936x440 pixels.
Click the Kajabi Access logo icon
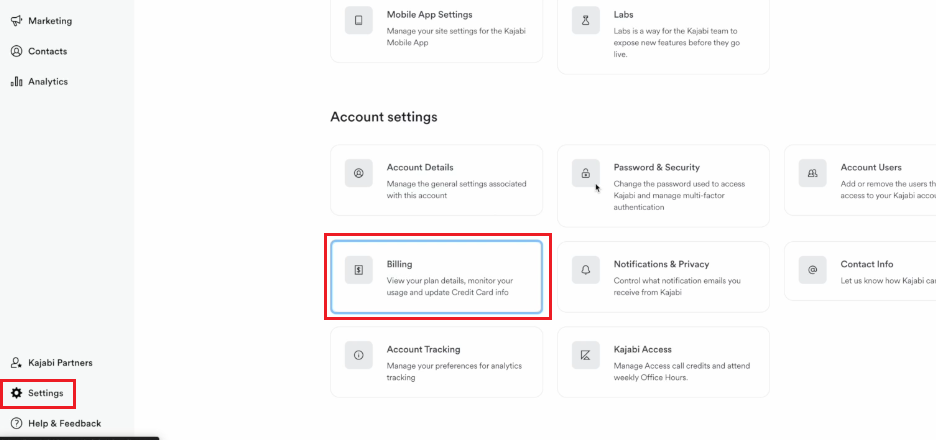586,355
